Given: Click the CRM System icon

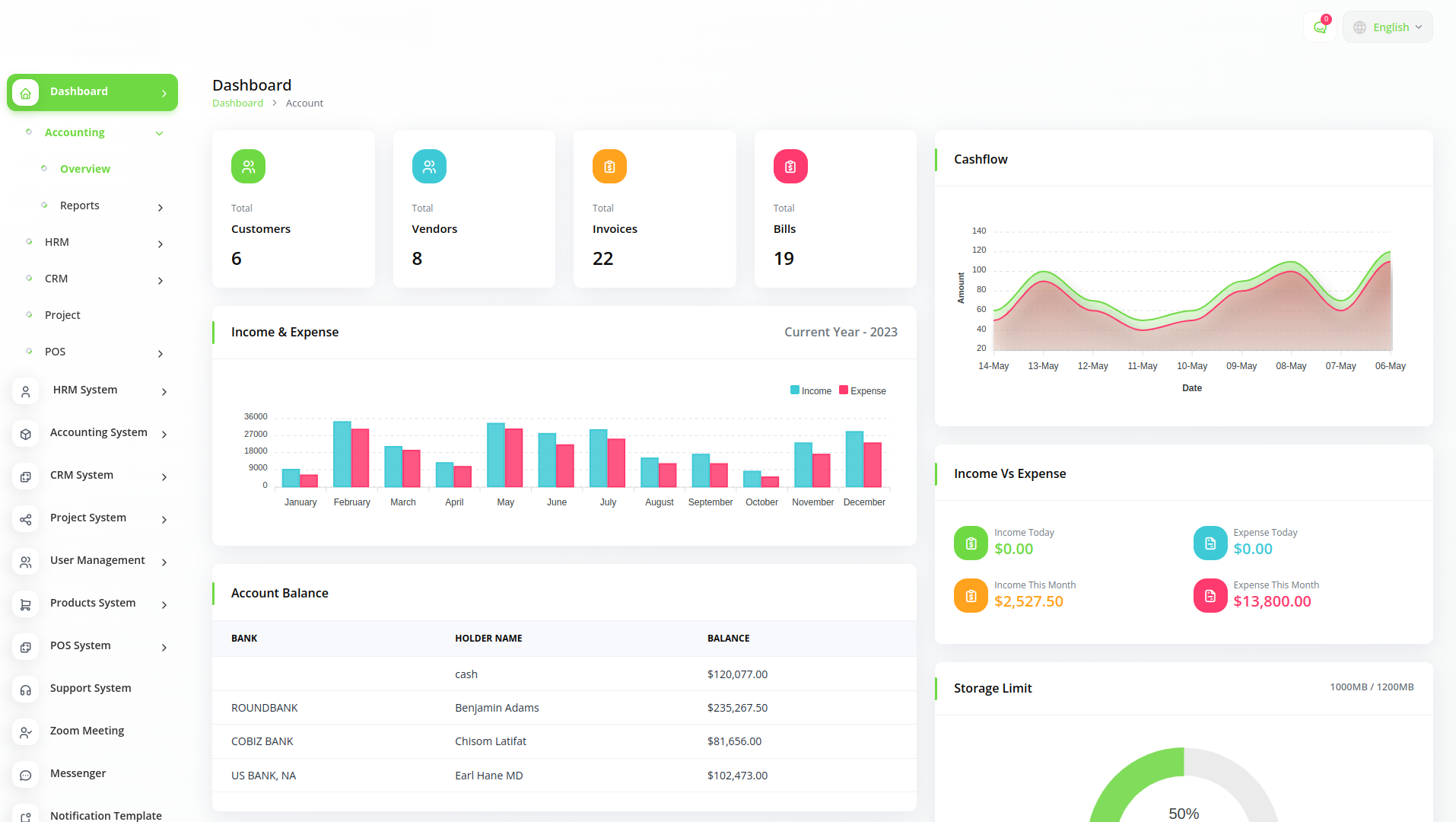Looking at the screenshot, I should (x=26, y=476).
